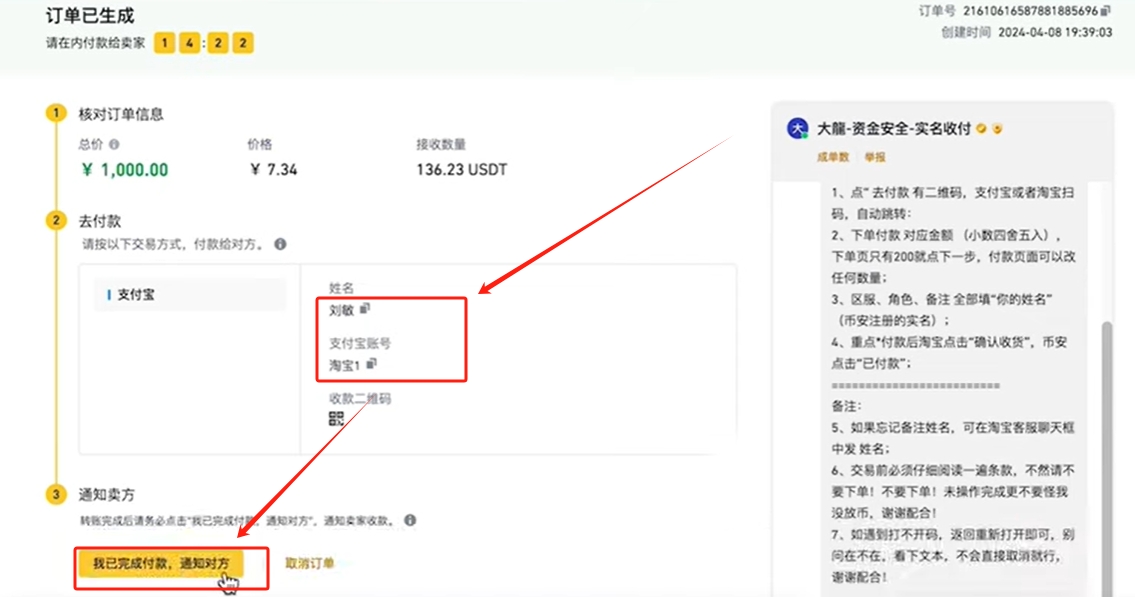Copy the order number
Screen dimensions: 1135x597
1105,11
